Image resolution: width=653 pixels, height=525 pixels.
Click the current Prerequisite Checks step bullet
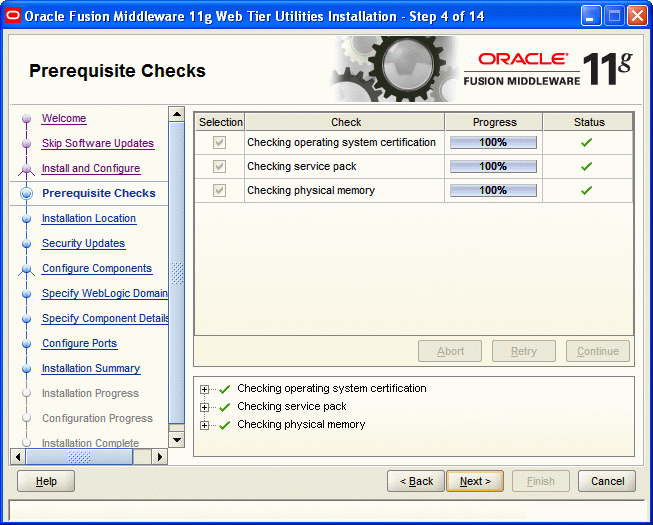[x=27, y=194]
